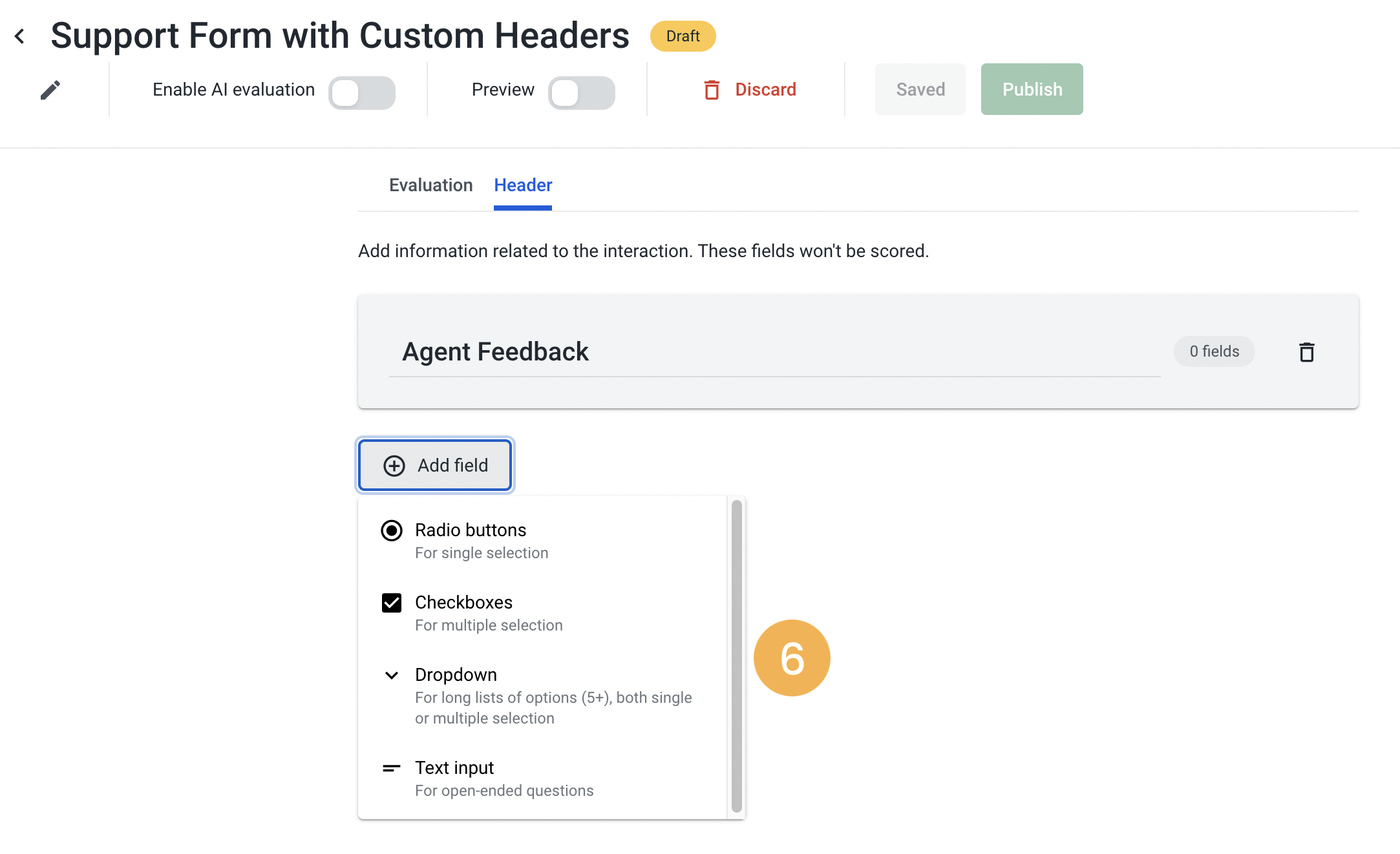The width and height of the screenshot is (1400, 854).
Task: Click 'For long lists of options' description
Action: [x=553, y=708]
